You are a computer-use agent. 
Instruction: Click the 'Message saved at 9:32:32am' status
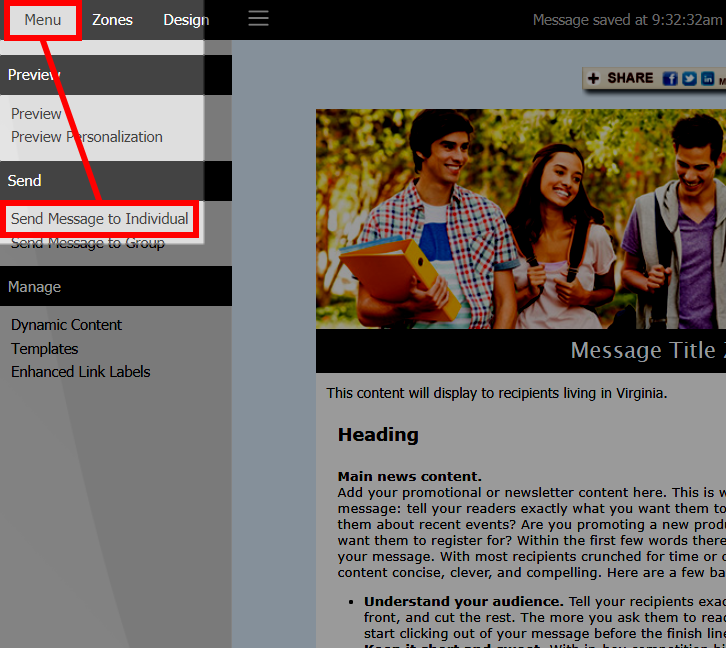click(x=627, y=20)
